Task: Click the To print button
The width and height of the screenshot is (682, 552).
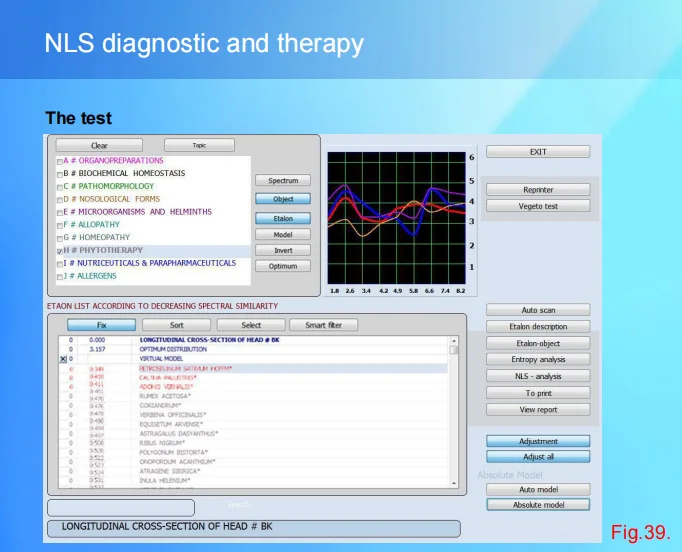Action: click(538, 393)
